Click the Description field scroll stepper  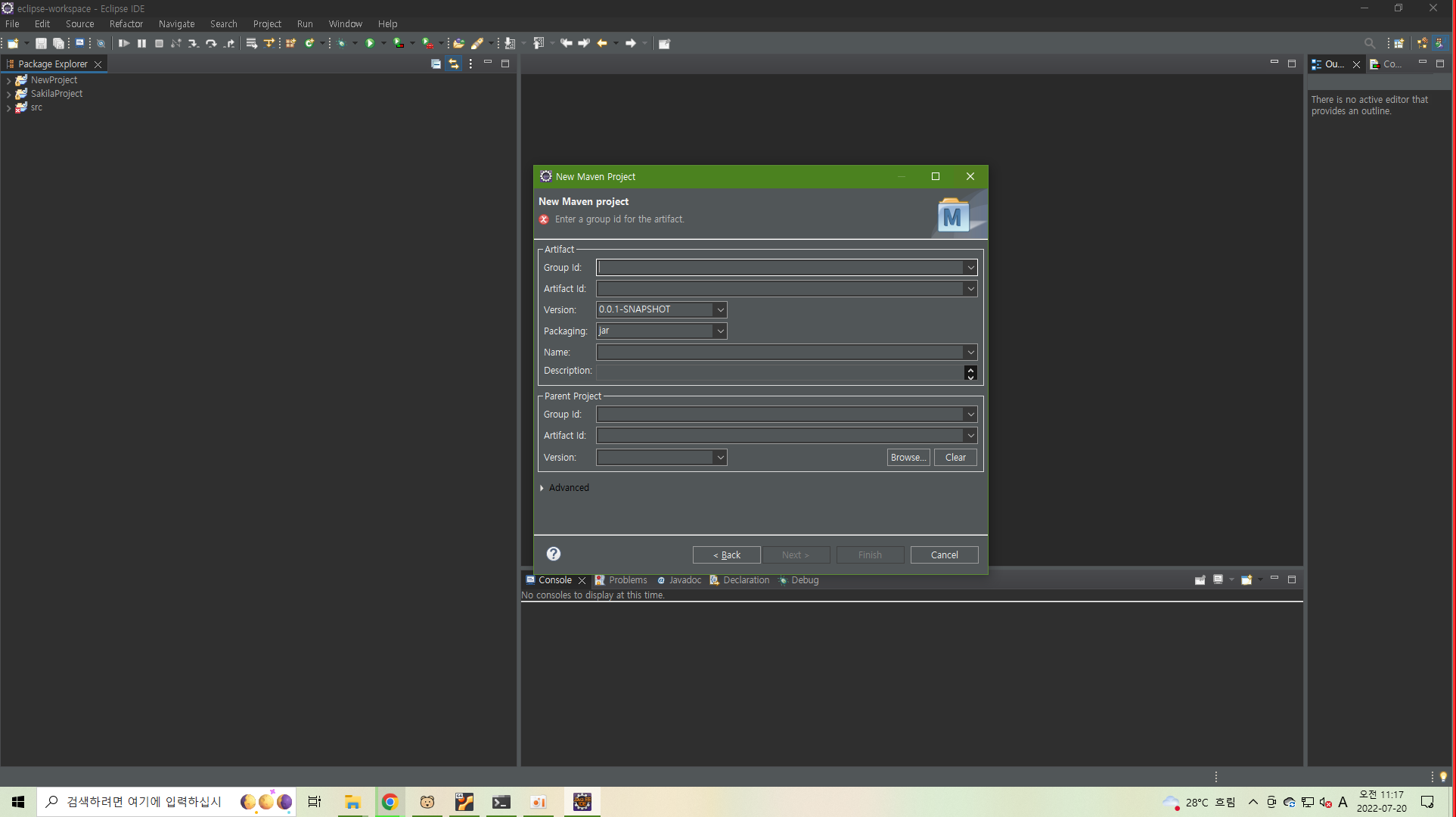[970, 373]
